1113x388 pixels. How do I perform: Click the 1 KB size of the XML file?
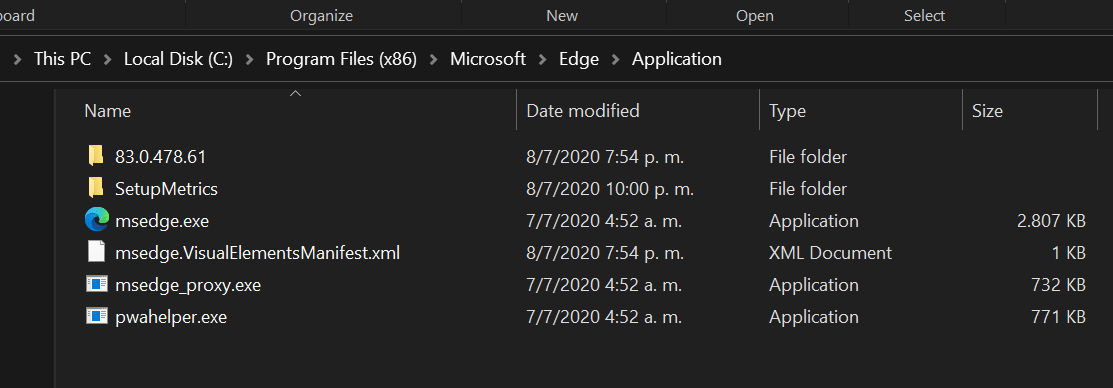click(x=1068, y=253)
